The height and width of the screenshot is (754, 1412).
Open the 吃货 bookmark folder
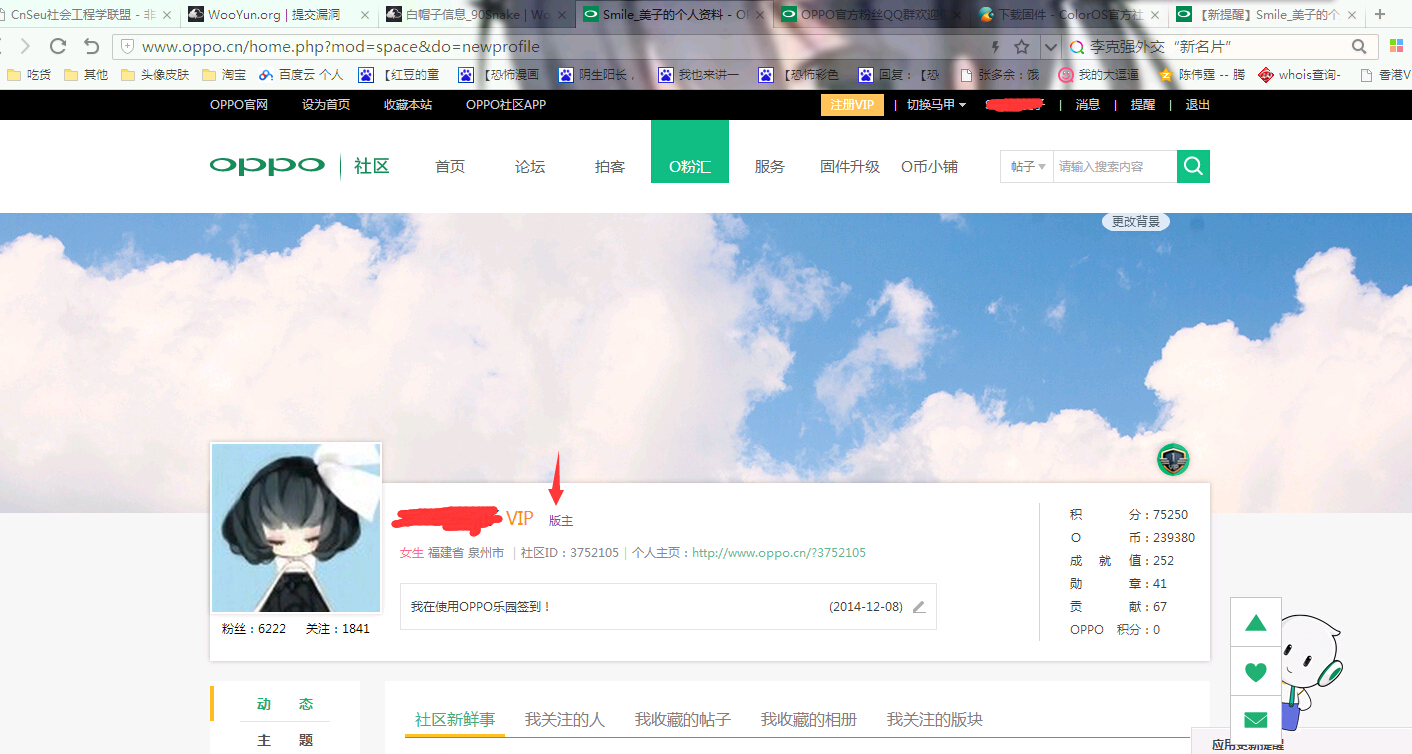click(x=29, y=74)
